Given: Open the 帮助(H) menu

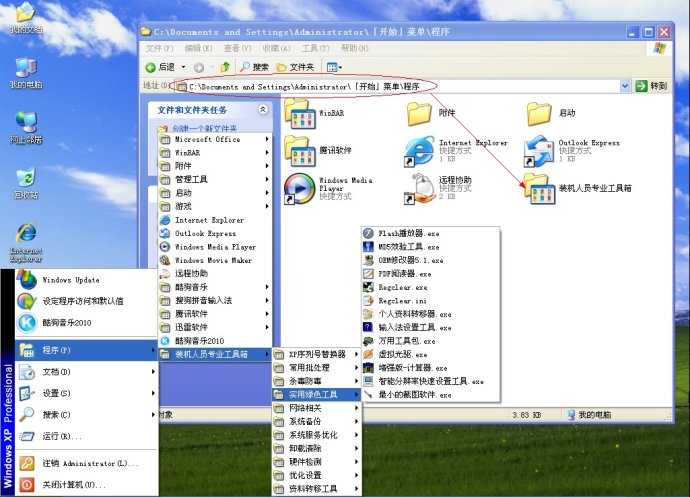Looking at the screenshot, I should [x=355, y=48].
